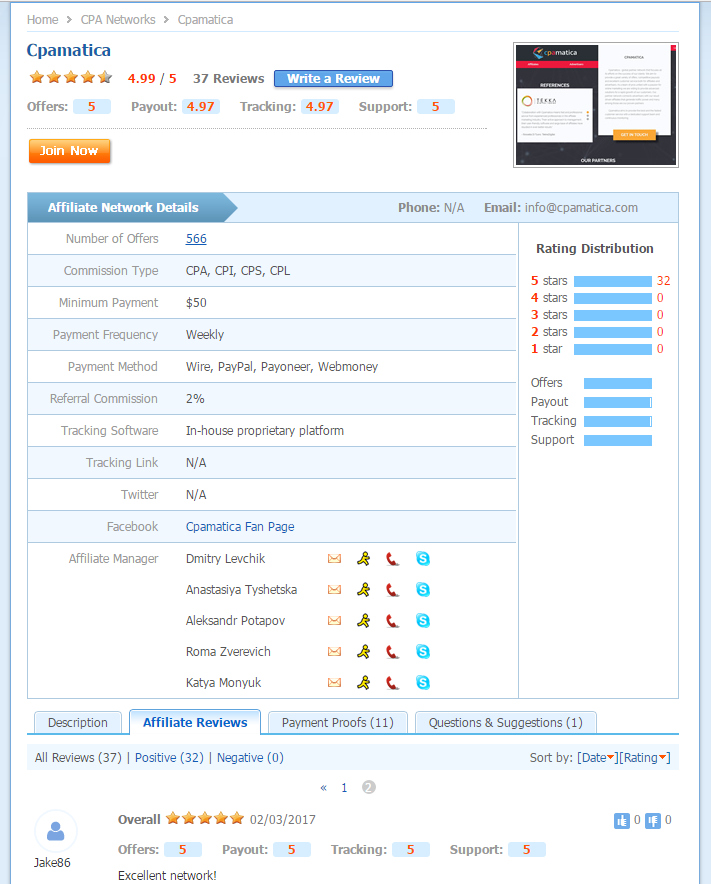
Task: Open Skype icon for Dmitry Levchik
Action: tap(423, 559)
